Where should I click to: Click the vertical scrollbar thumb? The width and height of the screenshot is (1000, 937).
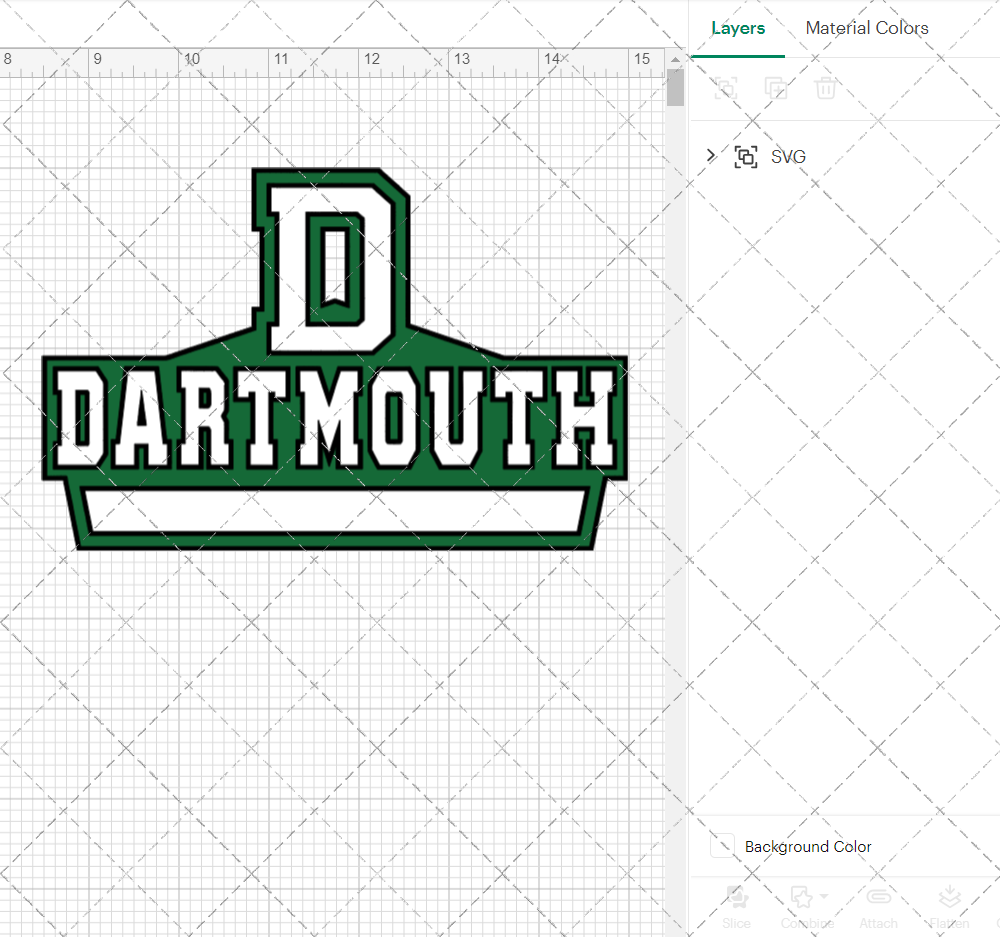(675, 87)
